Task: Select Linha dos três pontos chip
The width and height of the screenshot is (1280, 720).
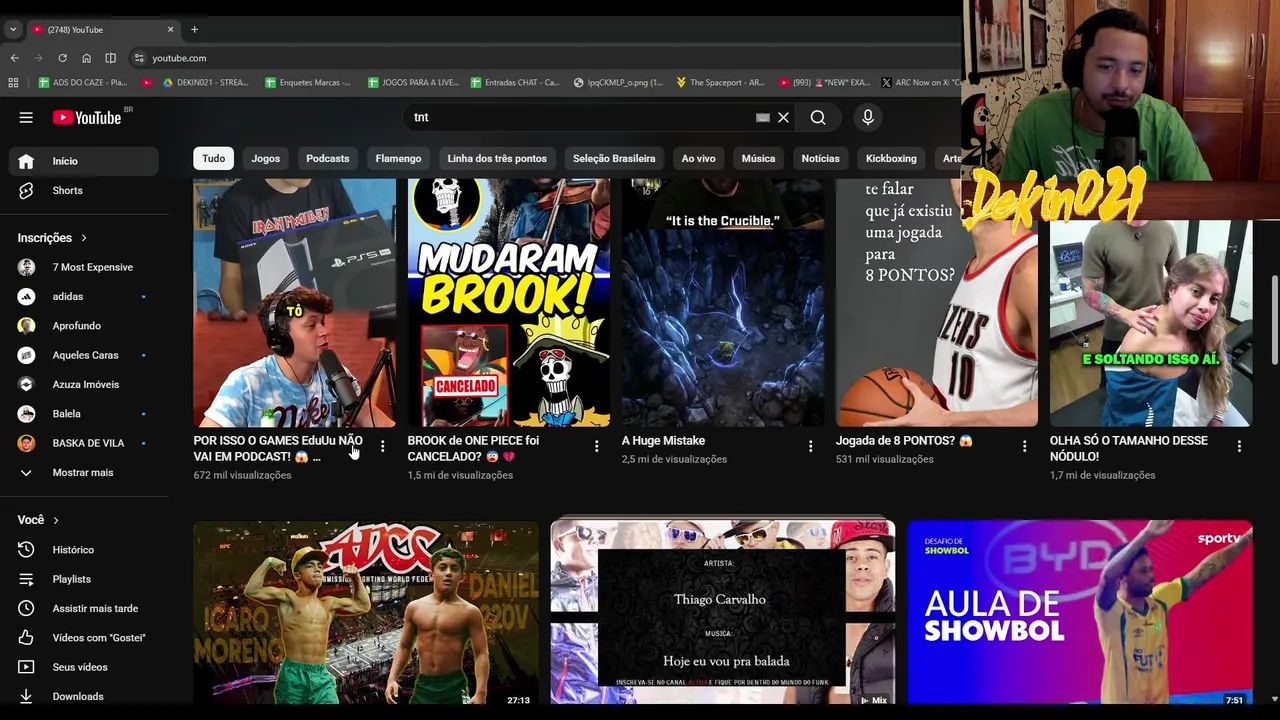Action: (x=497, y=158)
